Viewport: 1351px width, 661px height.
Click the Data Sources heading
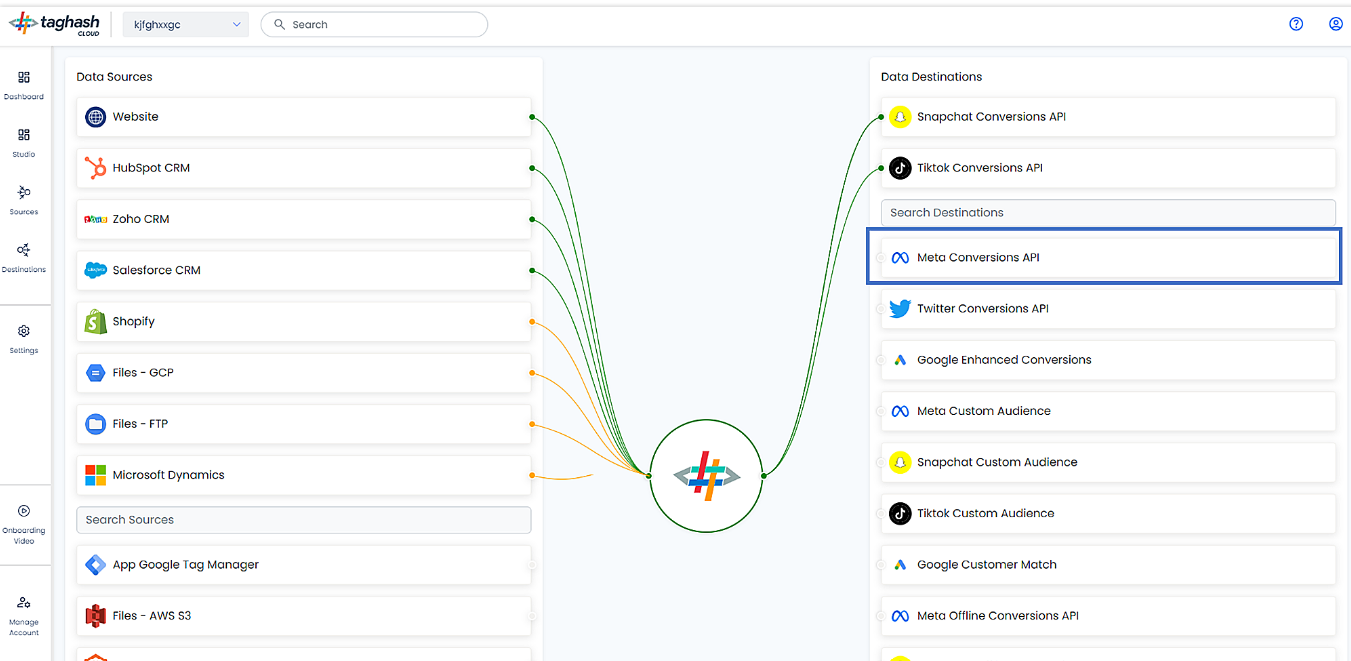pos(114,77)
